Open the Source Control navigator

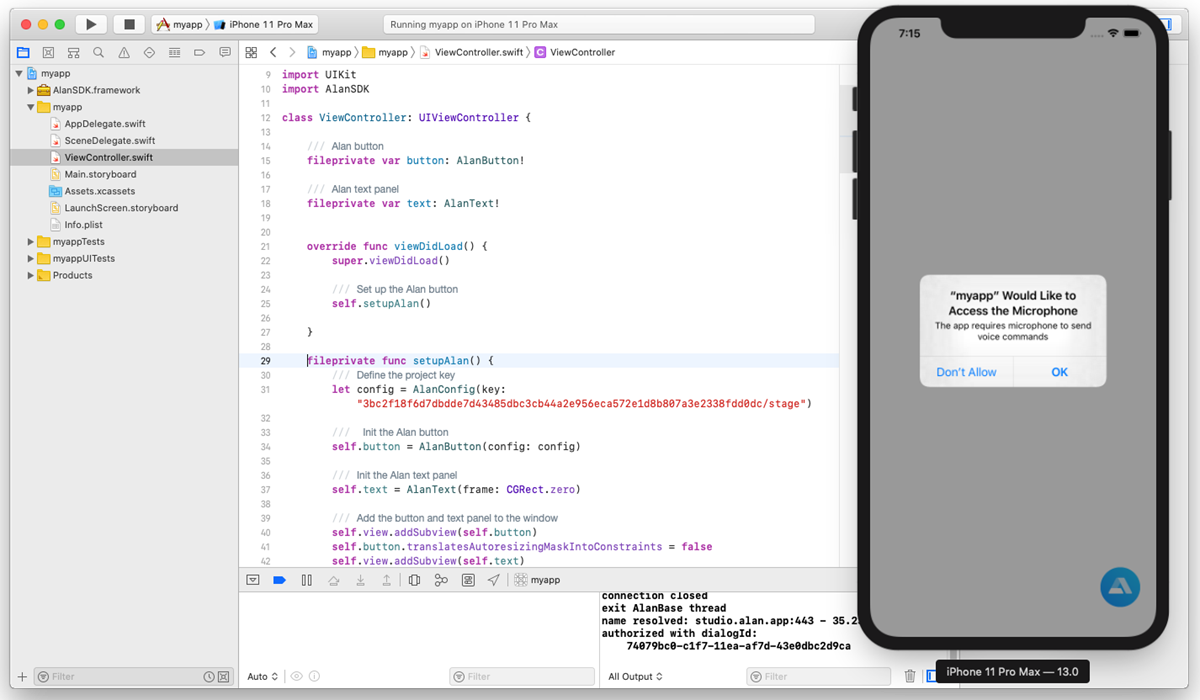(48, 52)
